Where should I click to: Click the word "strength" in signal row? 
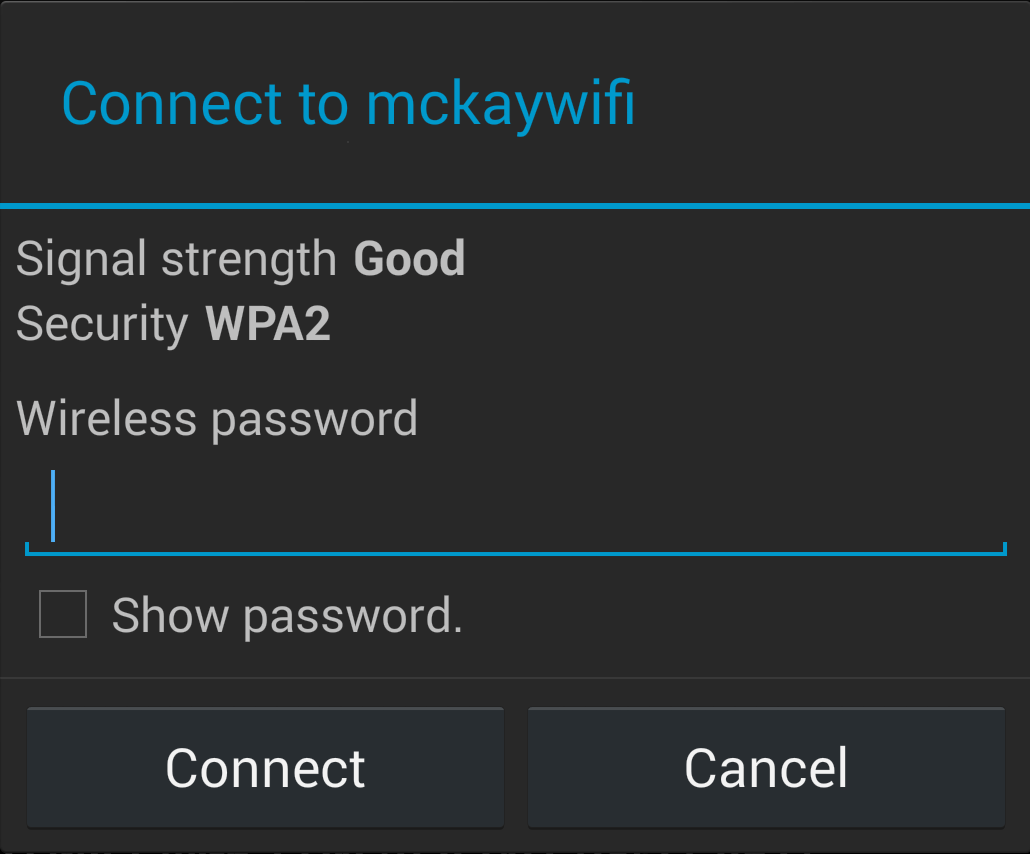pyautogui.click(x=249, y=260)
